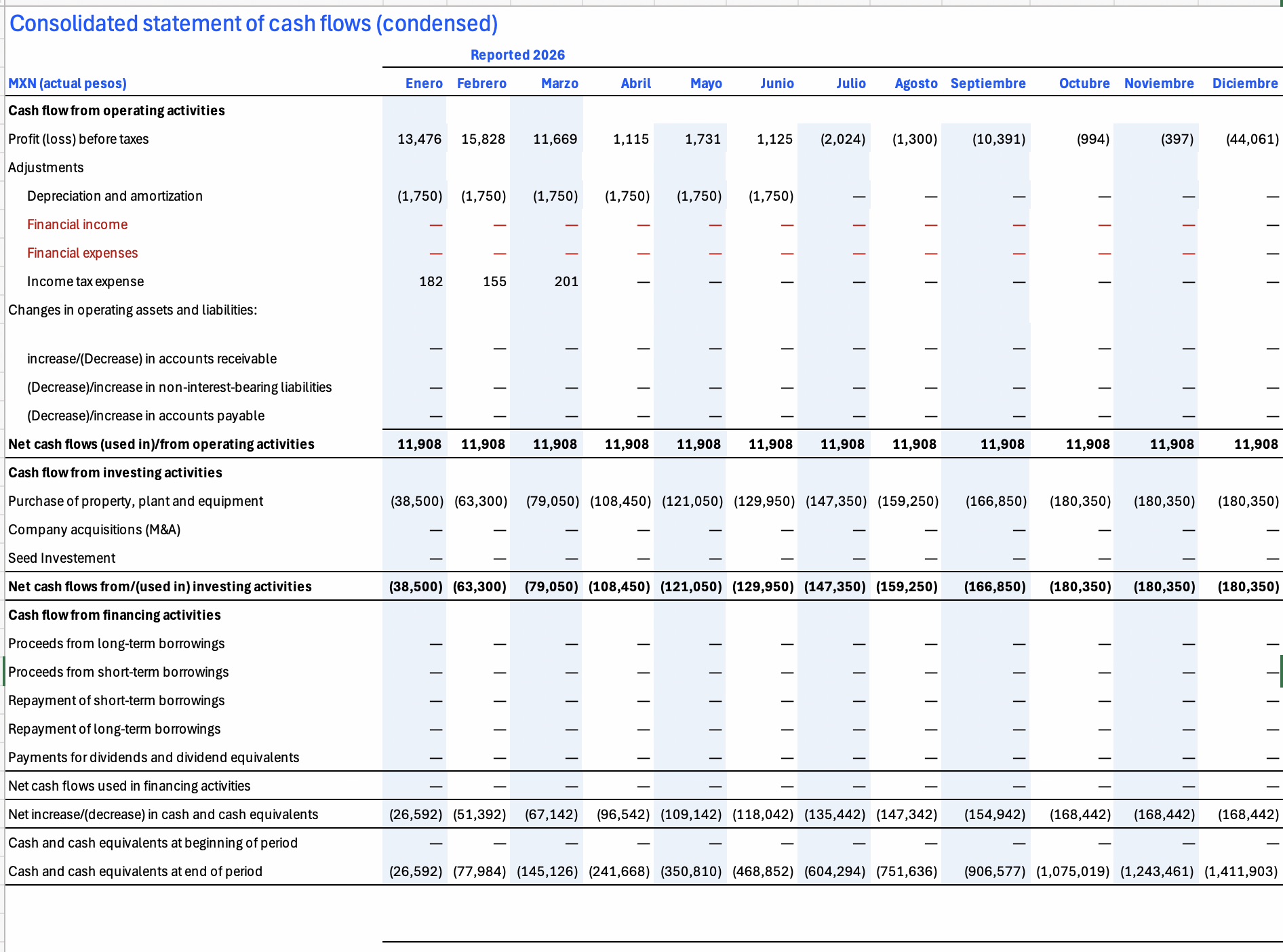The width and height of the screenshot is (1283, 952).
Task: Click the 'Enero' column header
Action: tap(424, 83)
